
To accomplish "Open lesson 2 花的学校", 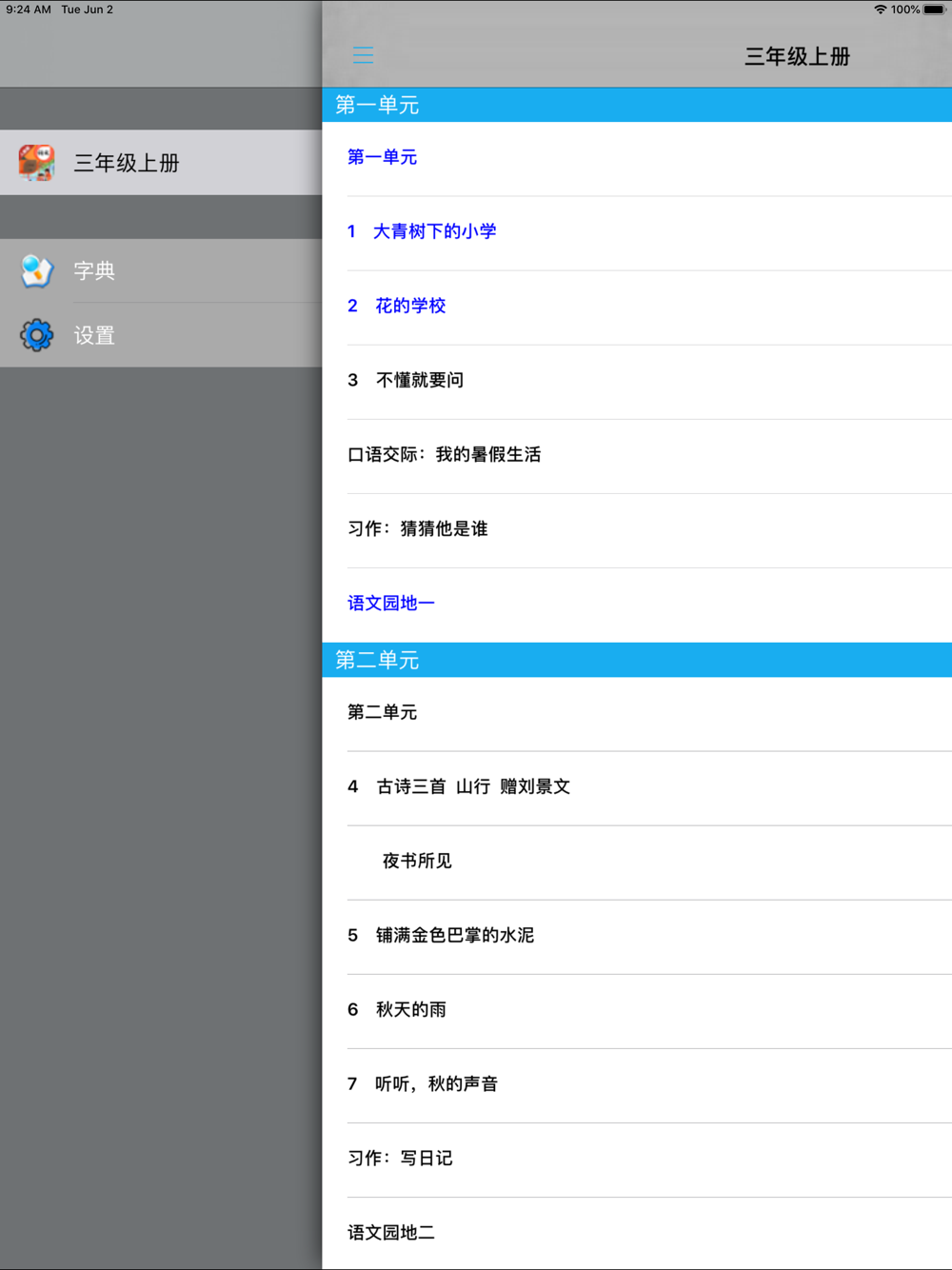I will [637, 308].
